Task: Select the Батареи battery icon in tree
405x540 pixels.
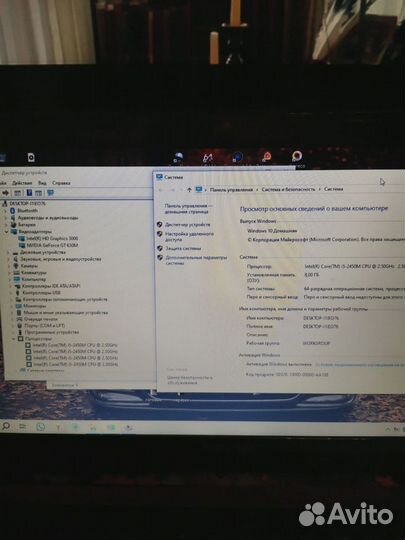Action: [13, 225]
